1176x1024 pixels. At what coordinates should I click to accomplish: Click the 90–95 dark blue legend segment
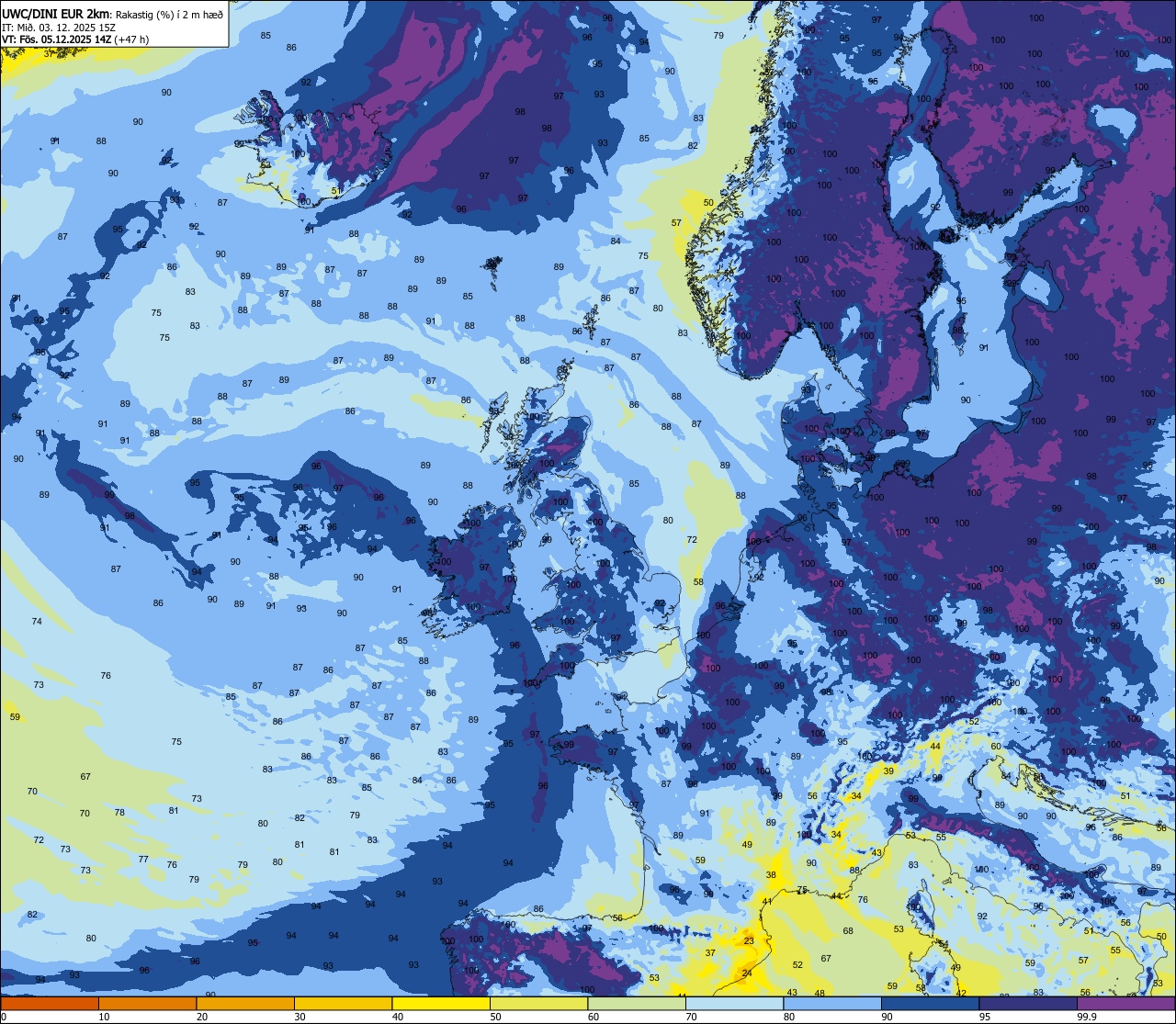point(930,1003)
